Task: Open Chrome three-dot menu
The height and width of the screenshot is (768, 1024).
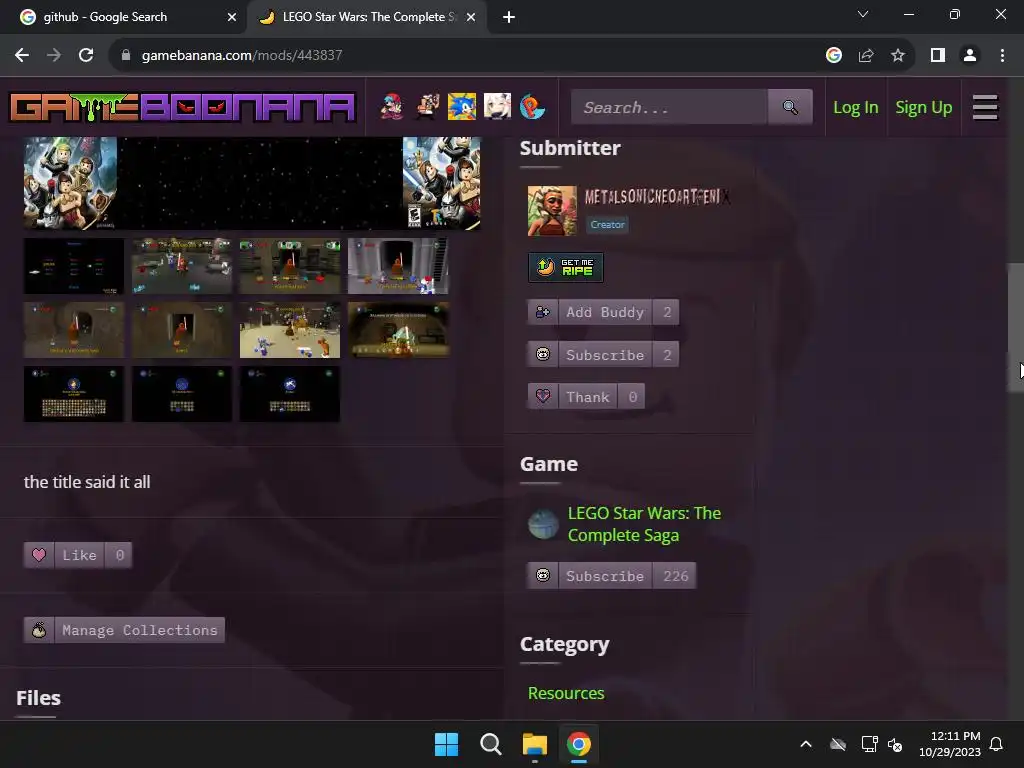Action: [x=1002, y=55]
